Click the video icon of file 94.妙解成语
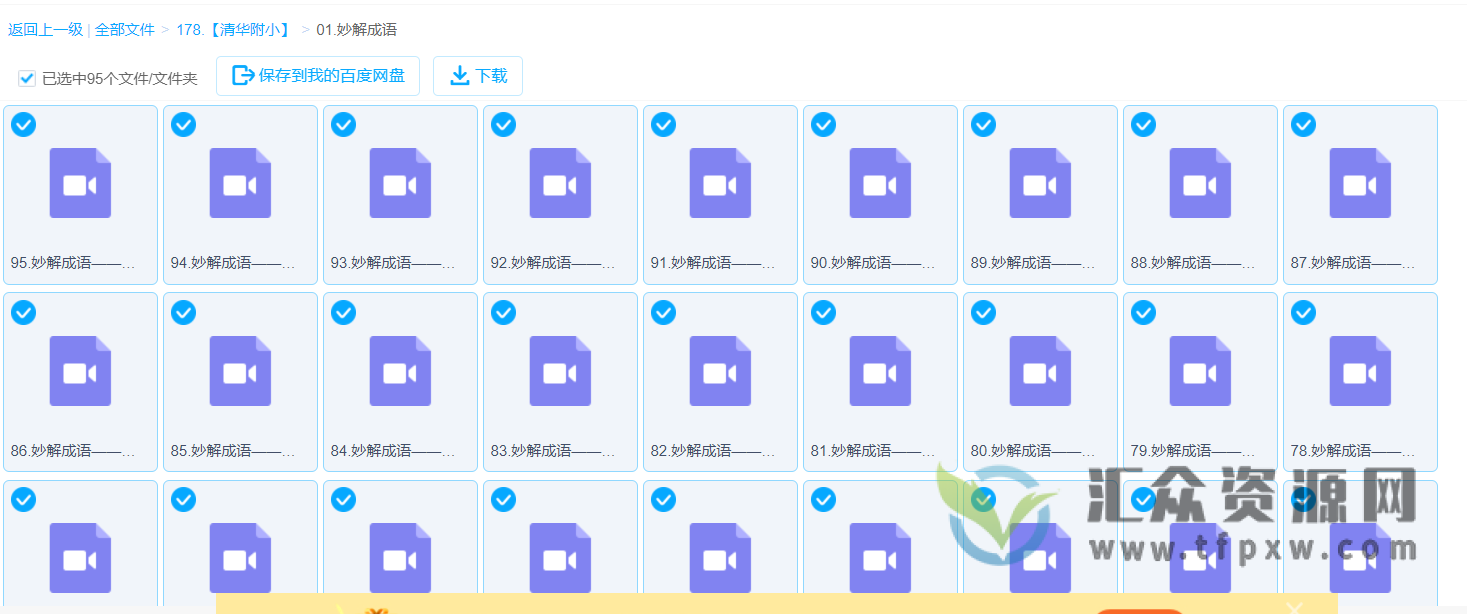Screen dimensions: 1467x614 pyautogui.click(x=240, y=183)
